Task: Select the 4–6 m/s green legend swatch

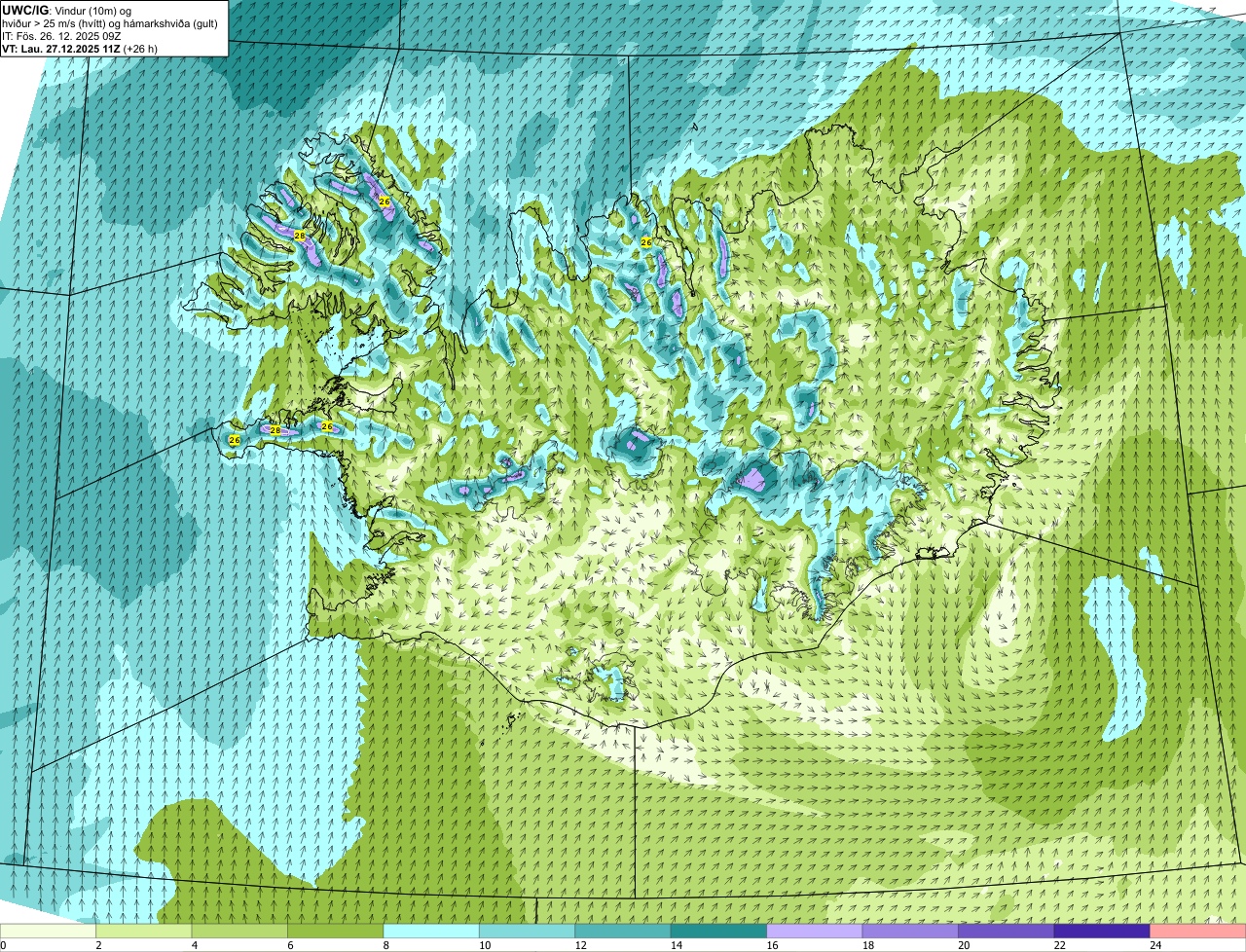Action: click(x=240, y=931)
